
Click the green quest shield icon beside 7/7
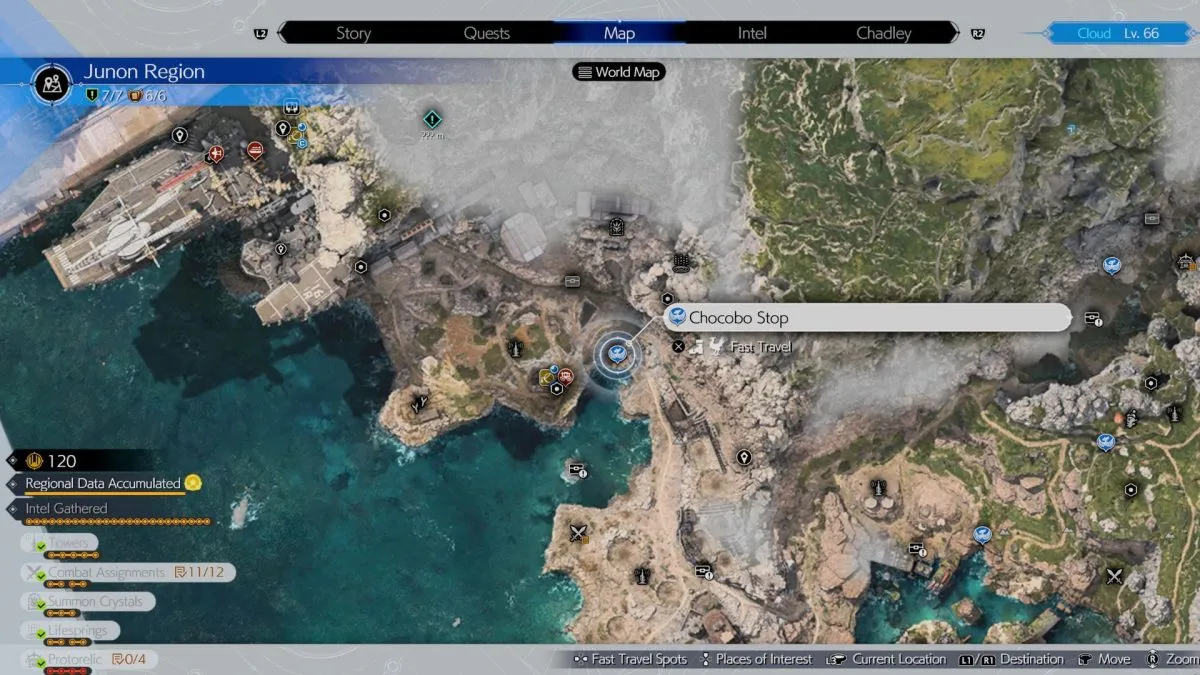point(92,96)
